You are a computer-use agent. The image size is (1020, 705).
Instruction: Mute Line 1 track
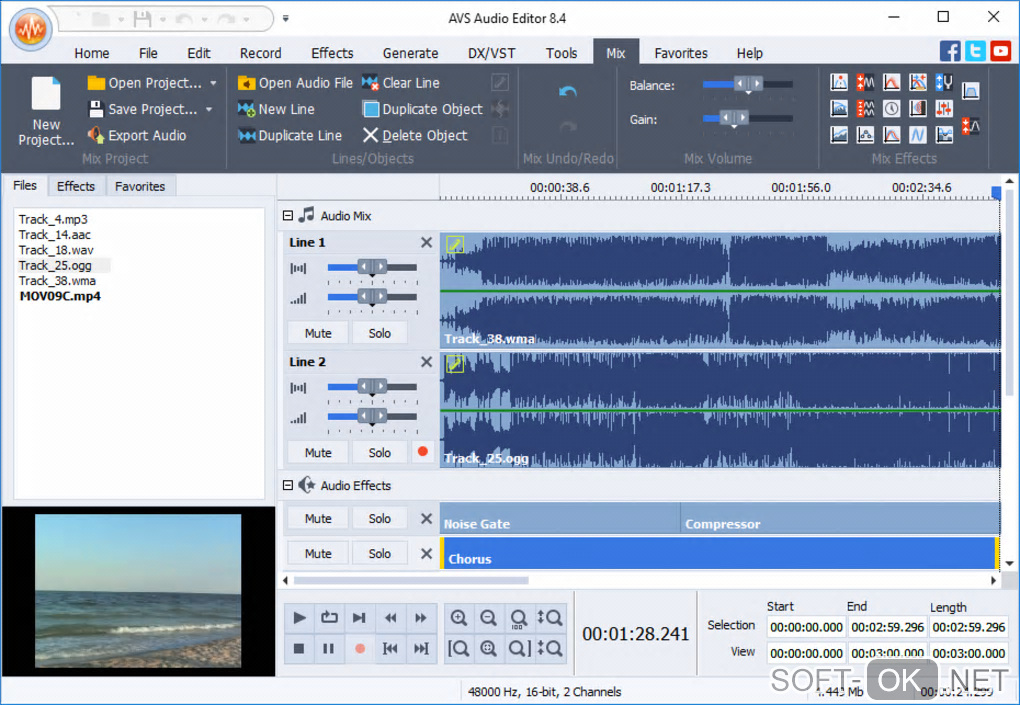(x=318, y=333)
